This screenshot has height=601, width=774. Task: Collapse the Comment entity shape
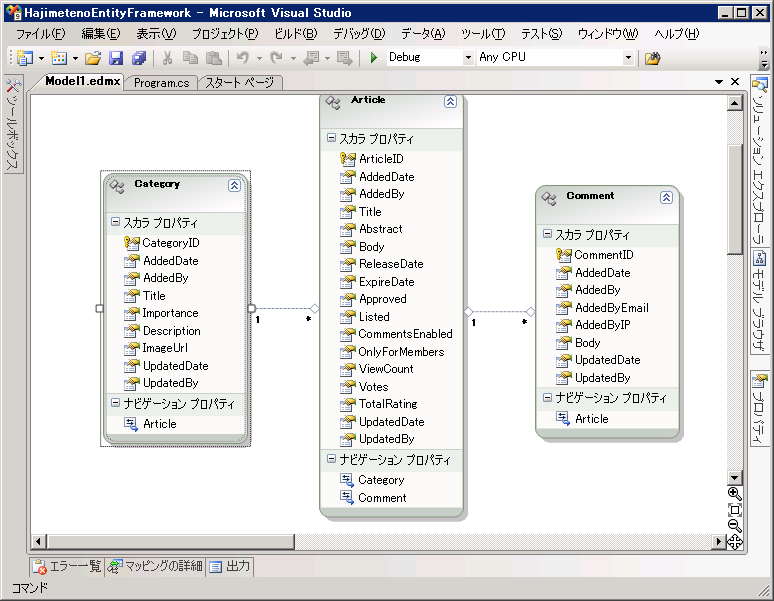click(x=666, y=197)
